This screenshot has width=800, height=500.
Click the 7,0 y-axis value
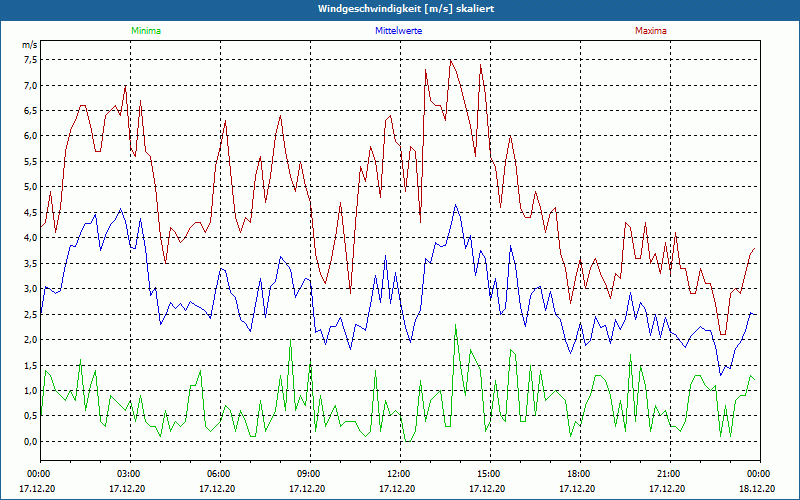click(31, 85)
